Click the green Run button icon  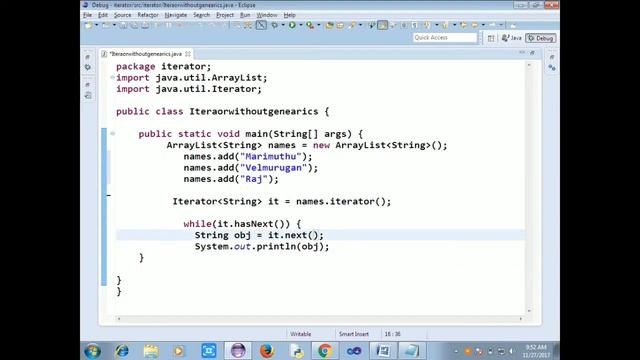click(292, 25)
